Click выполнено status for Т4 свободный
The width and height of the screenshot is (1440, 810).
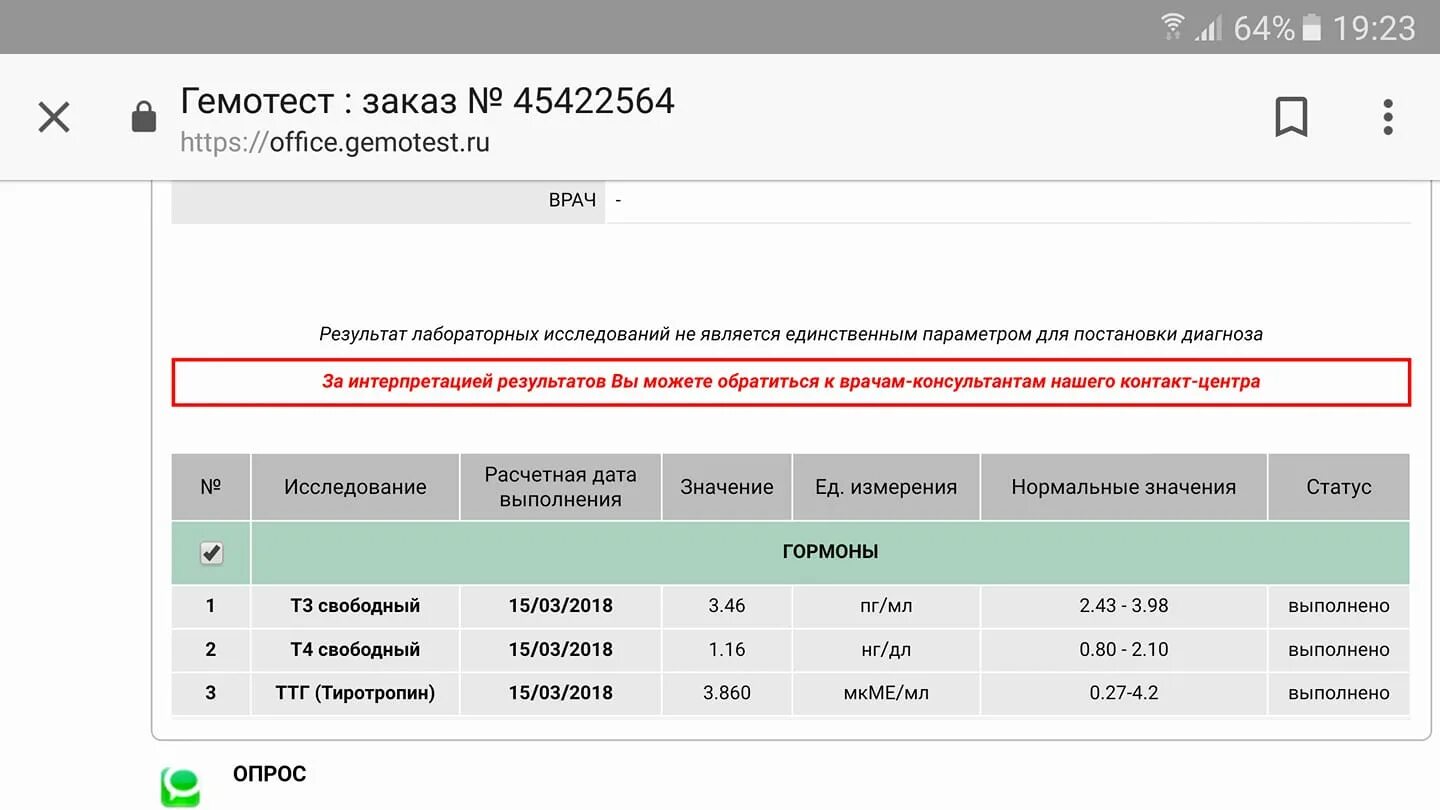pyautogui.click(x=1339, y=650)
